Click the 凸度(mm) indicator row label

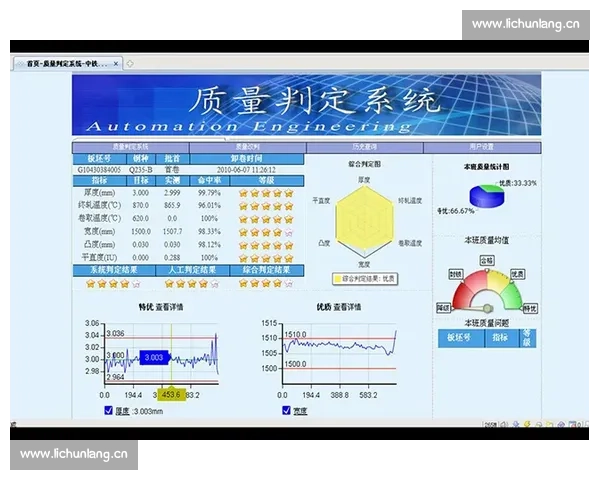(99, 245)
